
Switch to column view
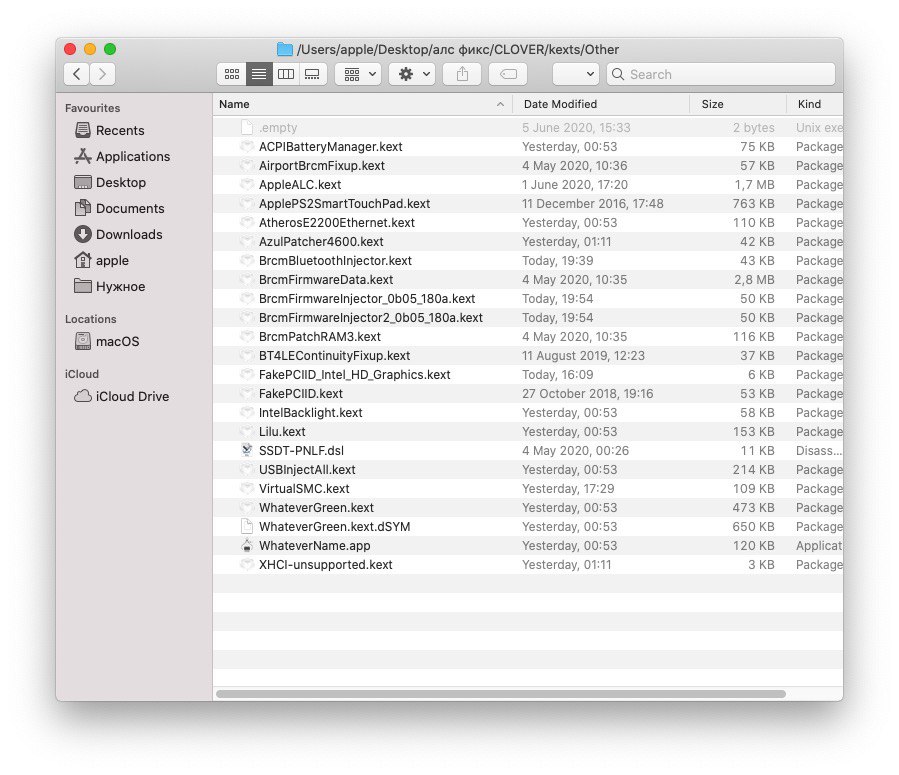286,74
